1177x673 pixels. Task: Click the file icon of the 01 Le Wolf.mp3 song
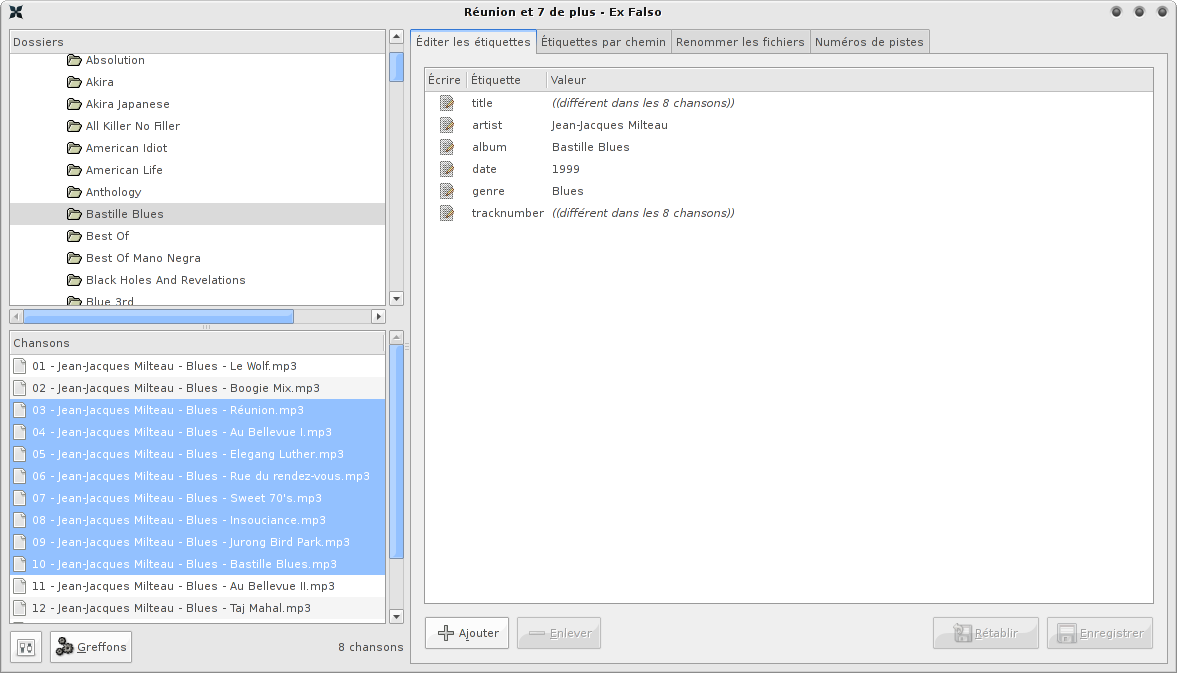20,366
